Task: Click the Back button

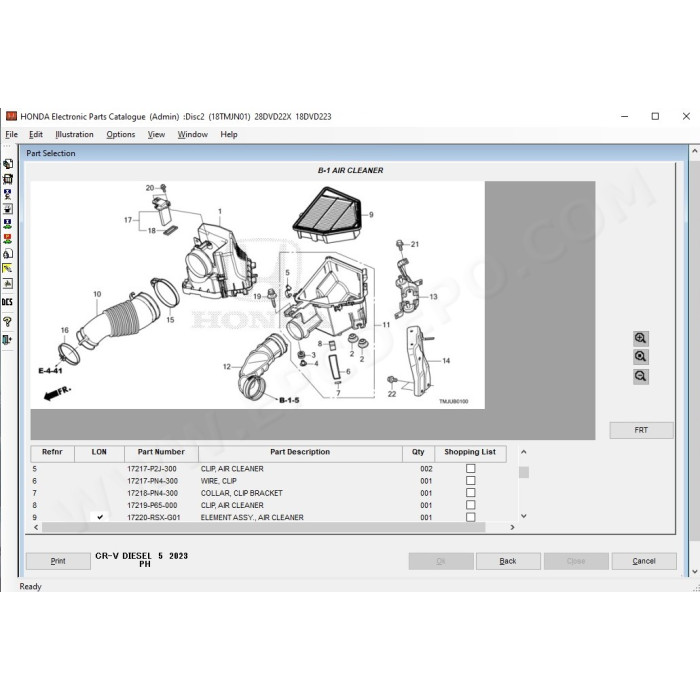Action: [508, 561]
